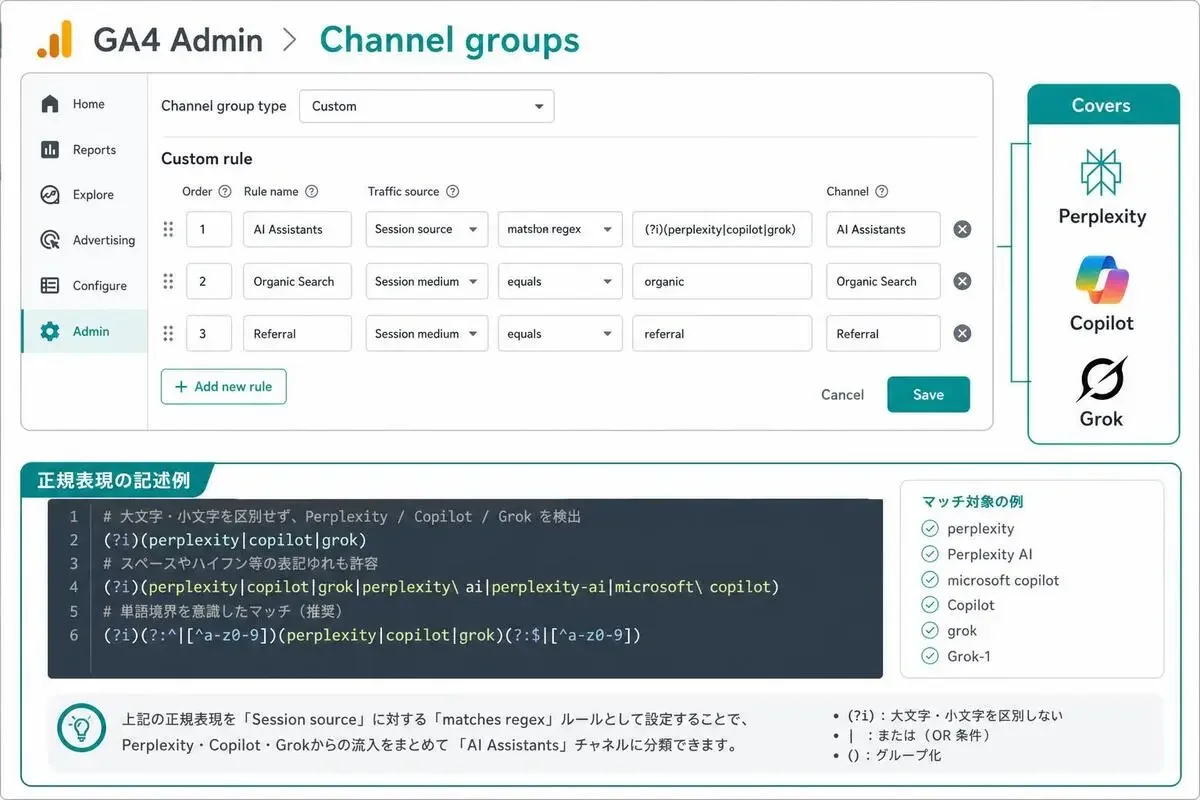1200x800 pixels.
Task: Click the check icon beside Perplexity AI
Action: [x=930, y=554]
